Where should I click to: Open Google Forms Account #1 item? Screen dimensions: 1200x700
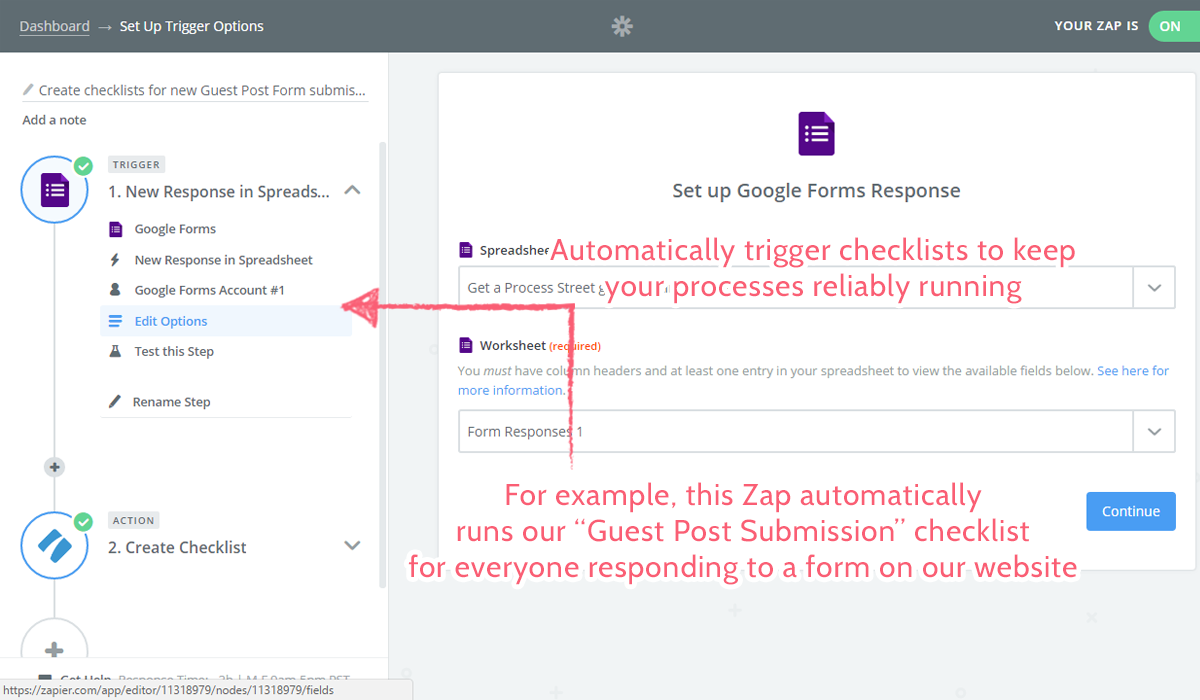click(210, 290)
